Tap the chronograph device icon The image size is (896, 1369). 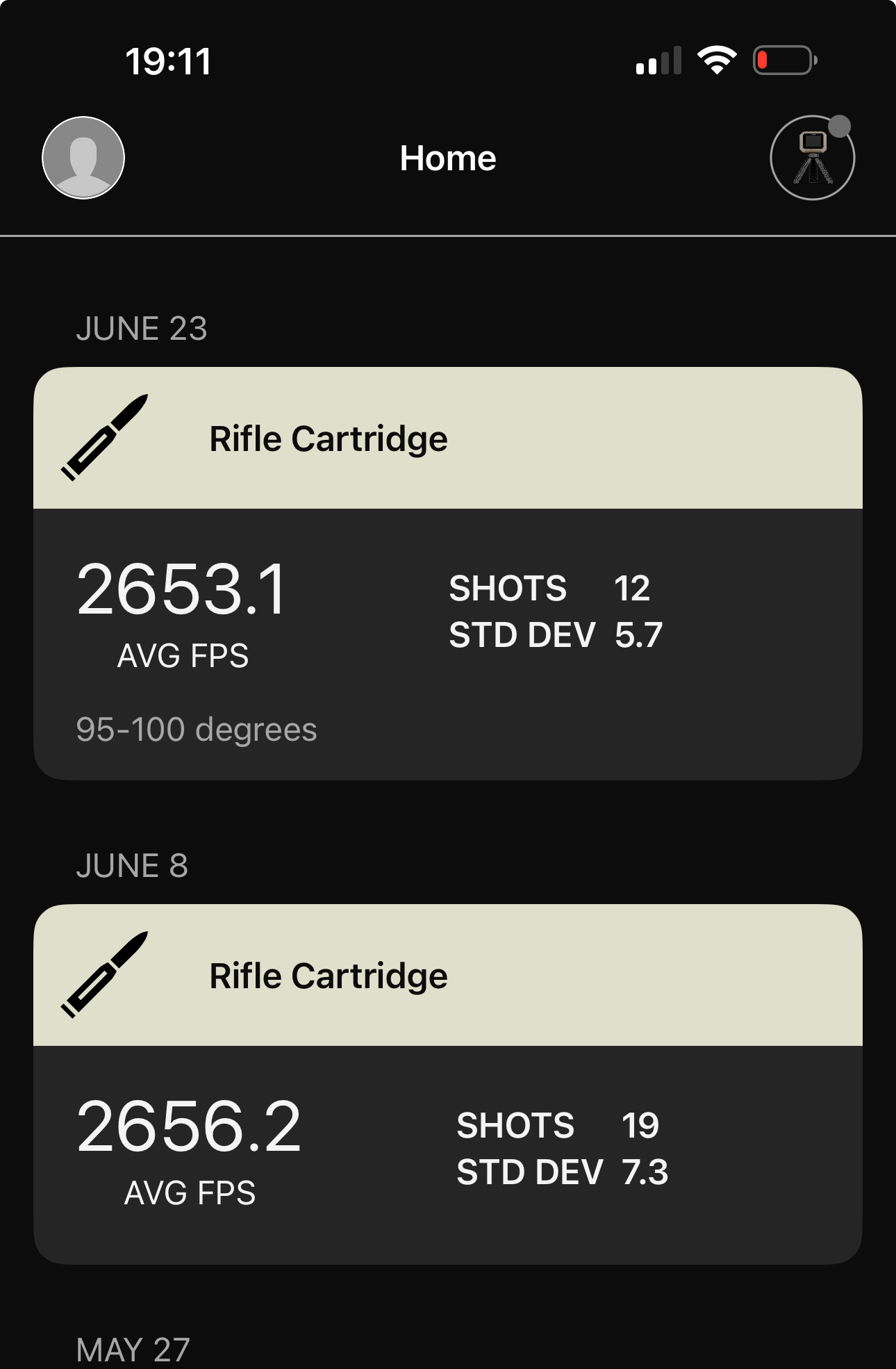tap(811, 159)
